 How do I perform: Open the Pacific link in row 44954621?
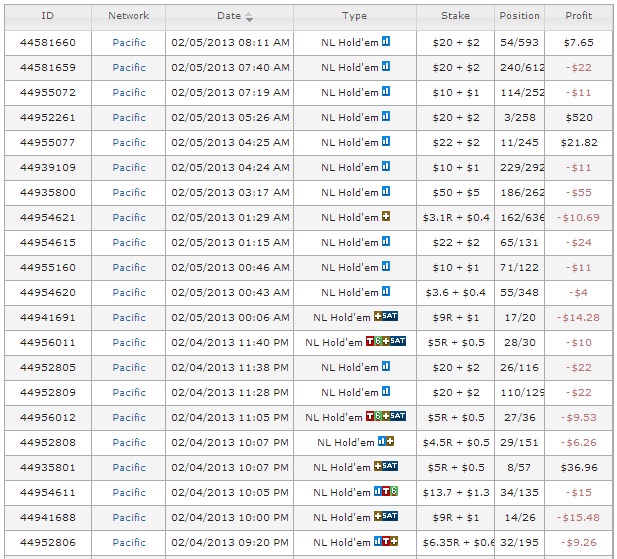tap(129, 218)
